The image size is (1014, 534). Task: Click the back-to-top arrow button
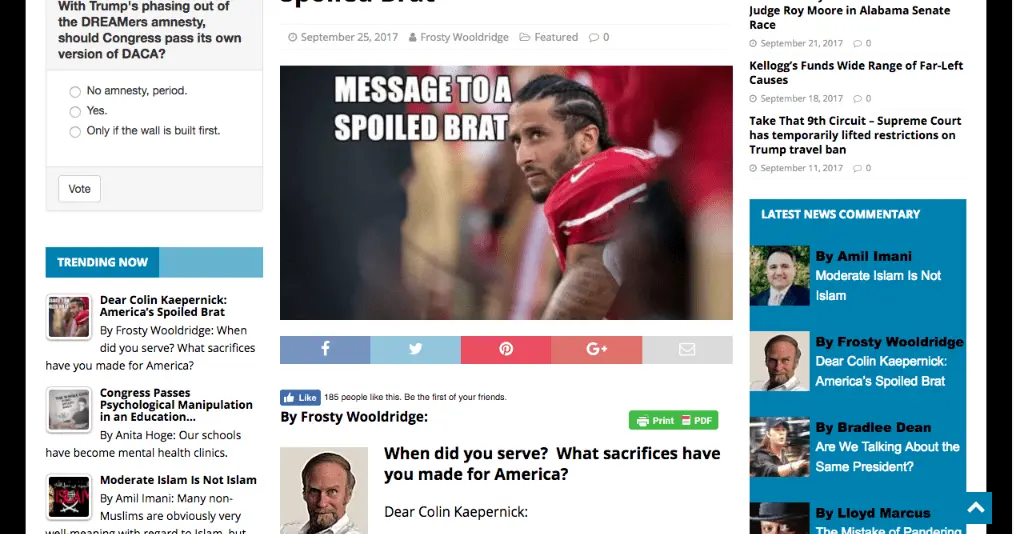click(x=976, y=507)
